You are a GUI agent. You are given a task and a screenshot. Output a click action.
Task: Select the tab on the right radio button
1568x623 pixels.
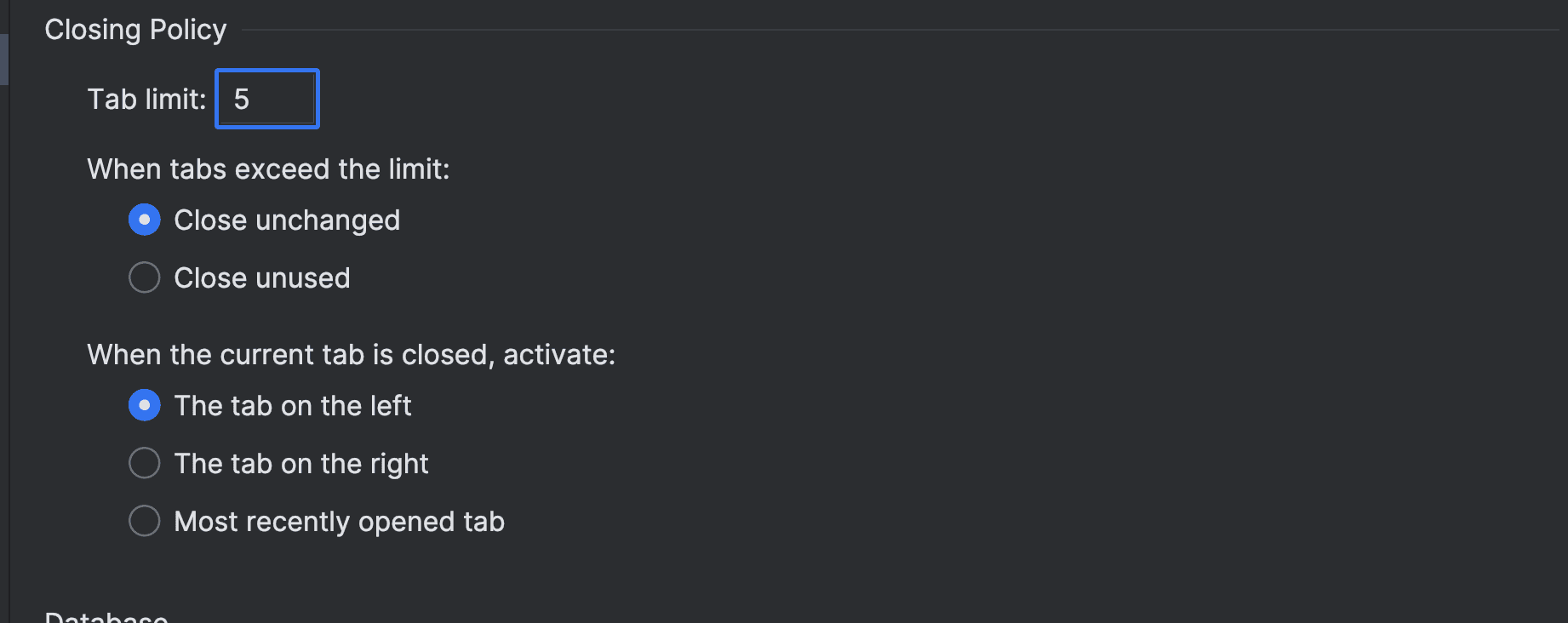[x=145, y=463]
